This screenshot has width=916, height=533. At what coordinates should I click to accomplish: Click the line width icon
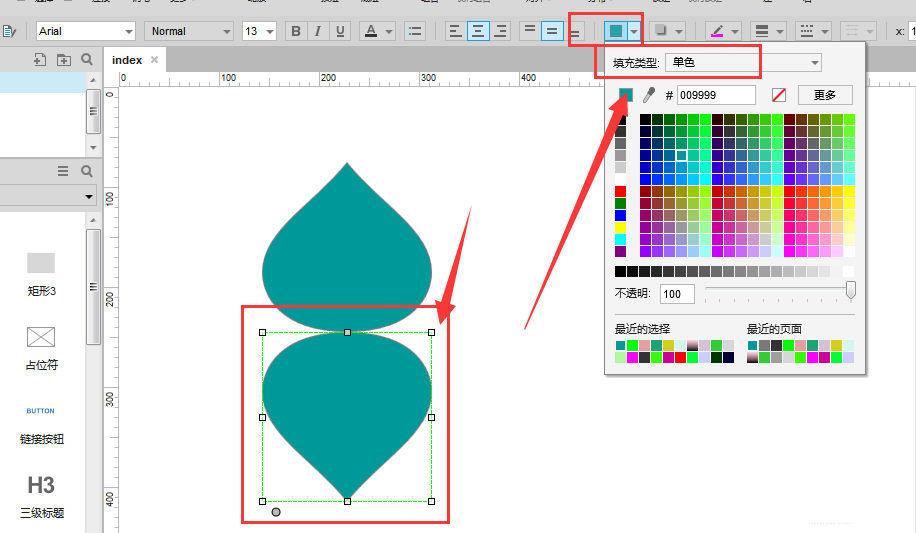click(762, 31)
